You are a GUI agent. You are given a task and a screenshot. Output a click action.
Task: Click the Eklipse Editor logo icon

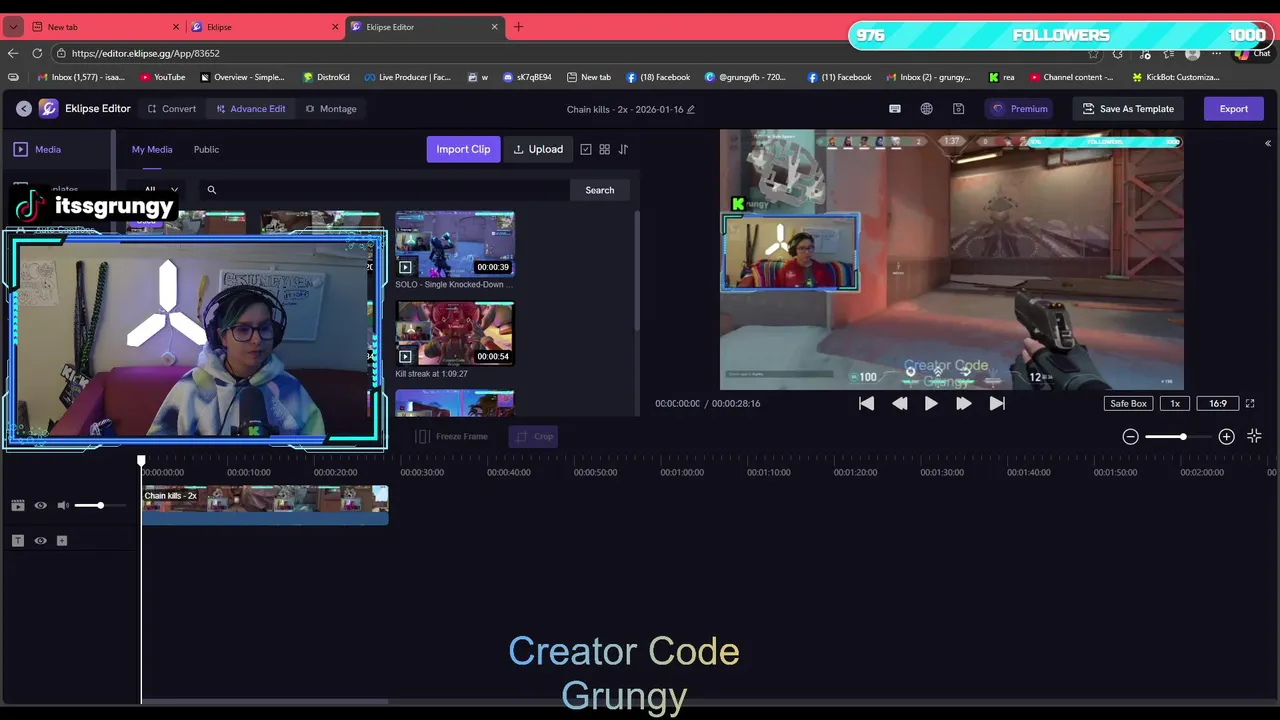48,109
